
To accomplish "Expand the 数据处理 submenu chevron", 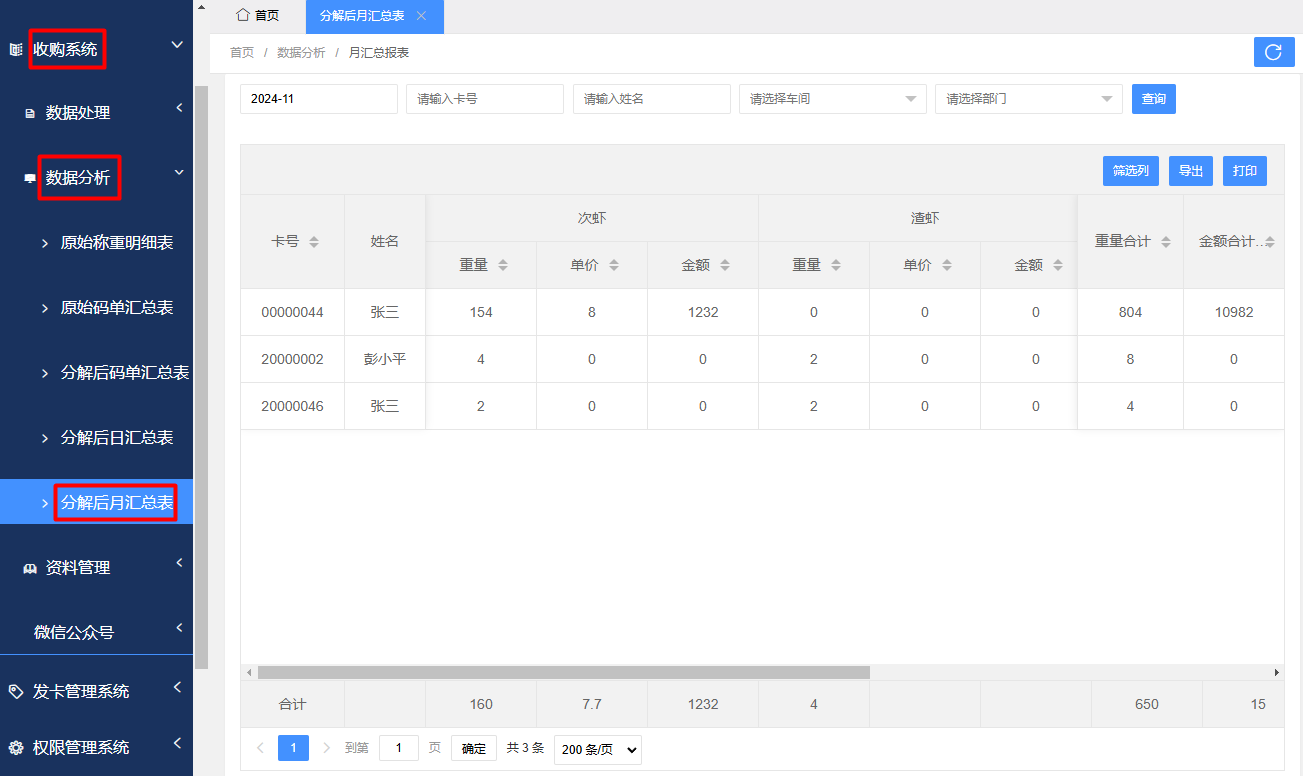I will 179,108.
